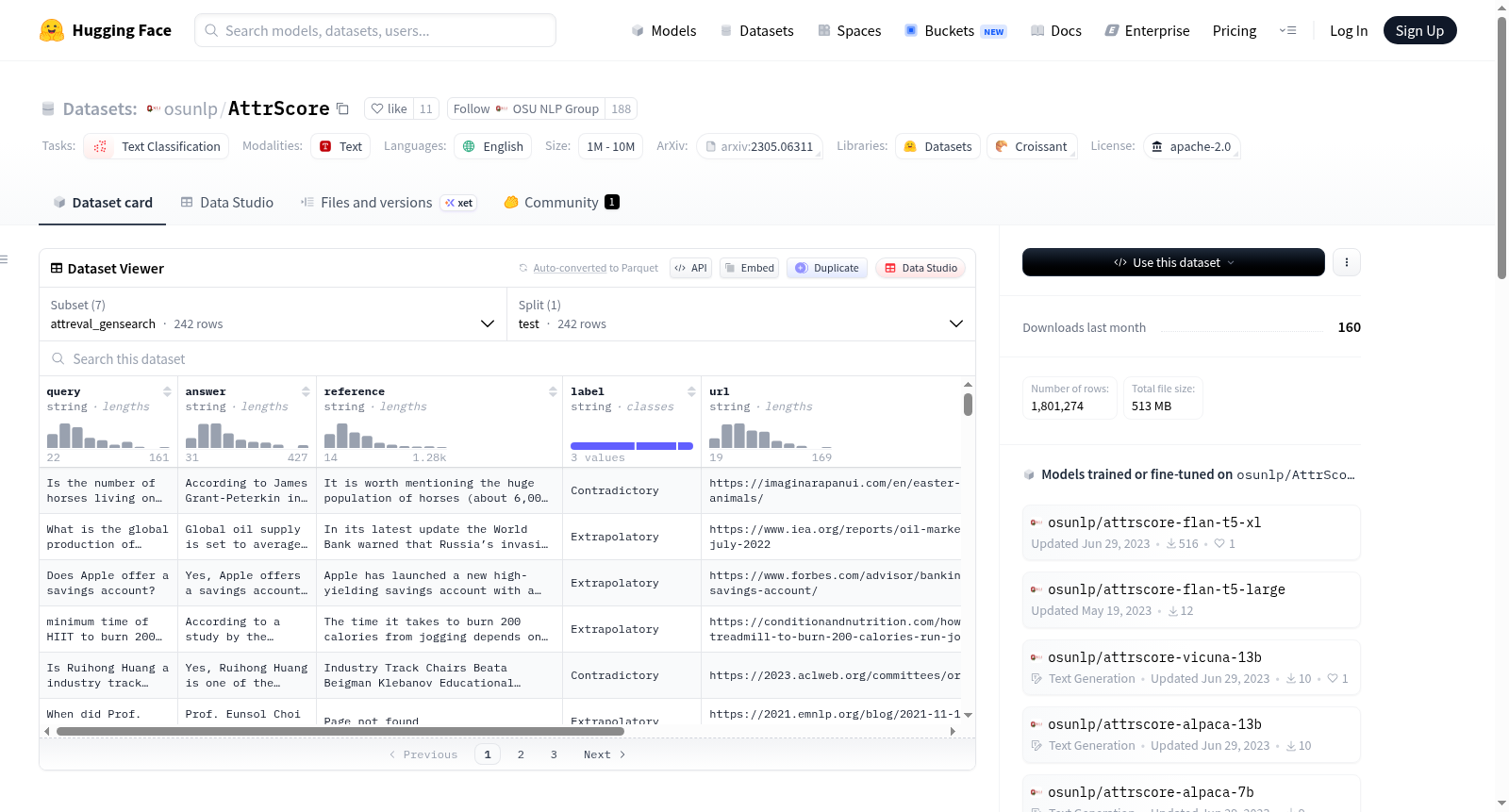Click the English language tag
Image resolution: width=1509 pixels, height=812 pixels.
493,146
